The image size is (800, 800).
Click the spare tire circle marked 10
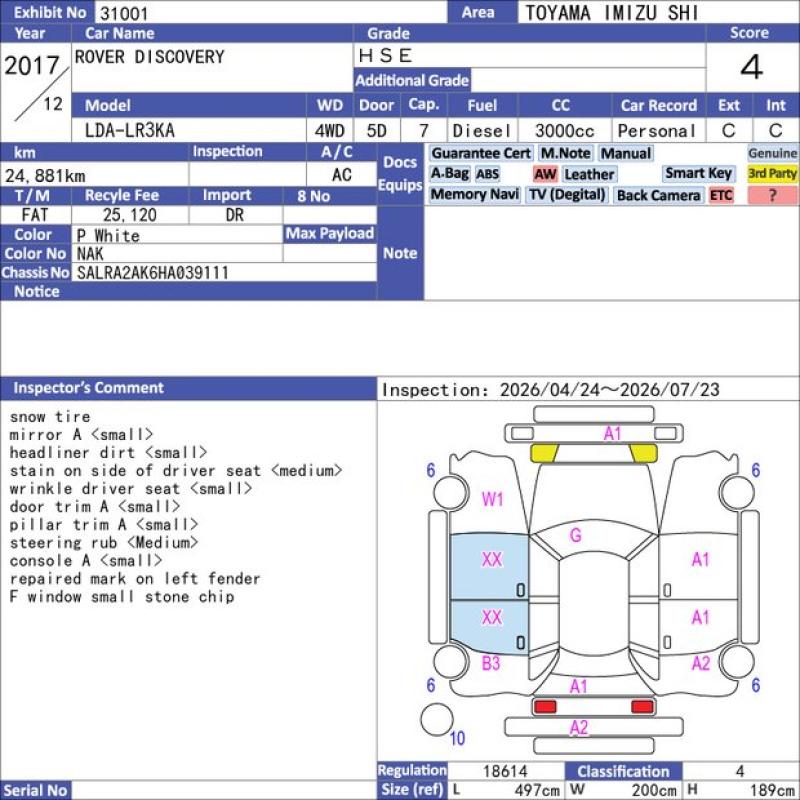[x=437, y=719]
